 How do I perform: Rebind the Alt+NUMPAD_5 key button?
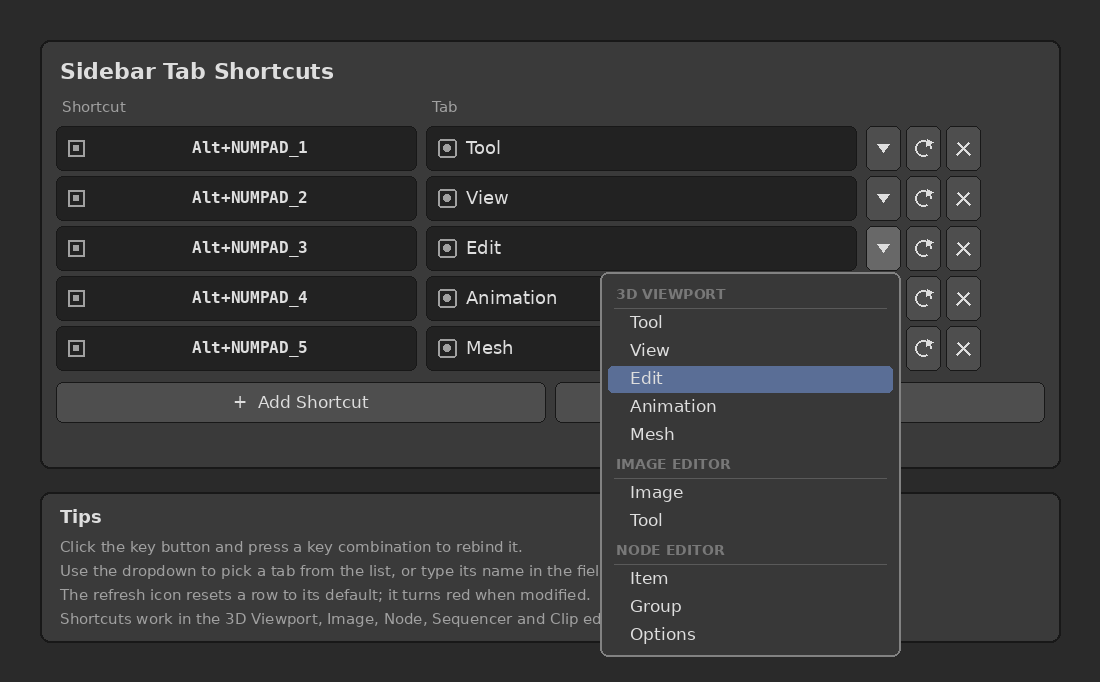pyautogui.click(x=236, y=348)
